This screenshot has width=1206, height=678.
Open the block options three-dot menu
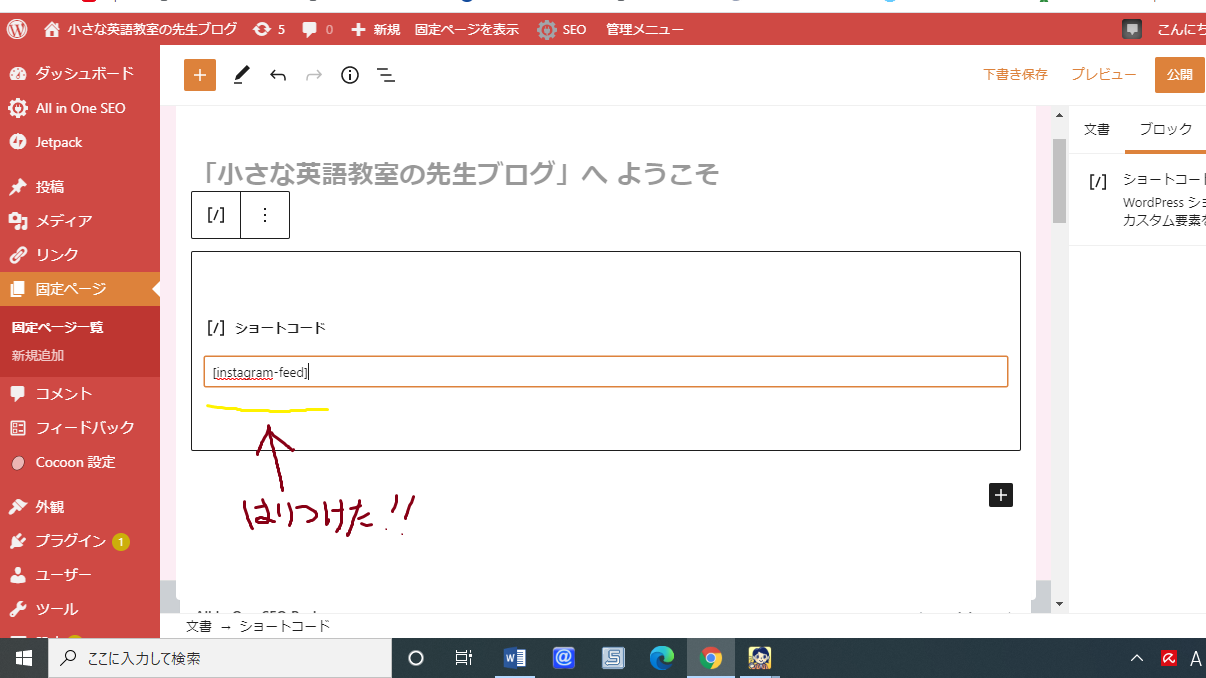[265, 215]
